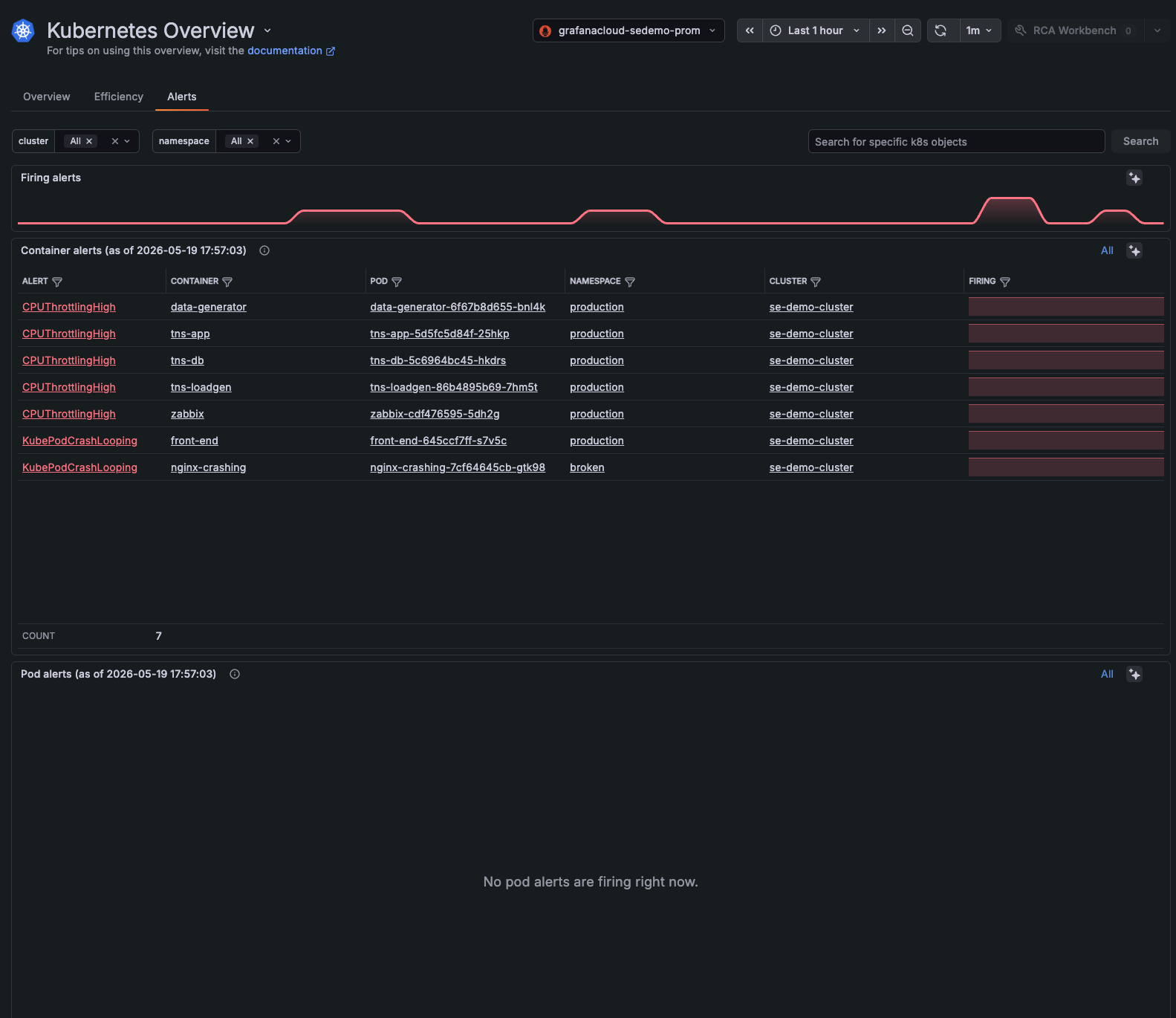
Task: Clear the cluster filter
Action: point(115,141)
